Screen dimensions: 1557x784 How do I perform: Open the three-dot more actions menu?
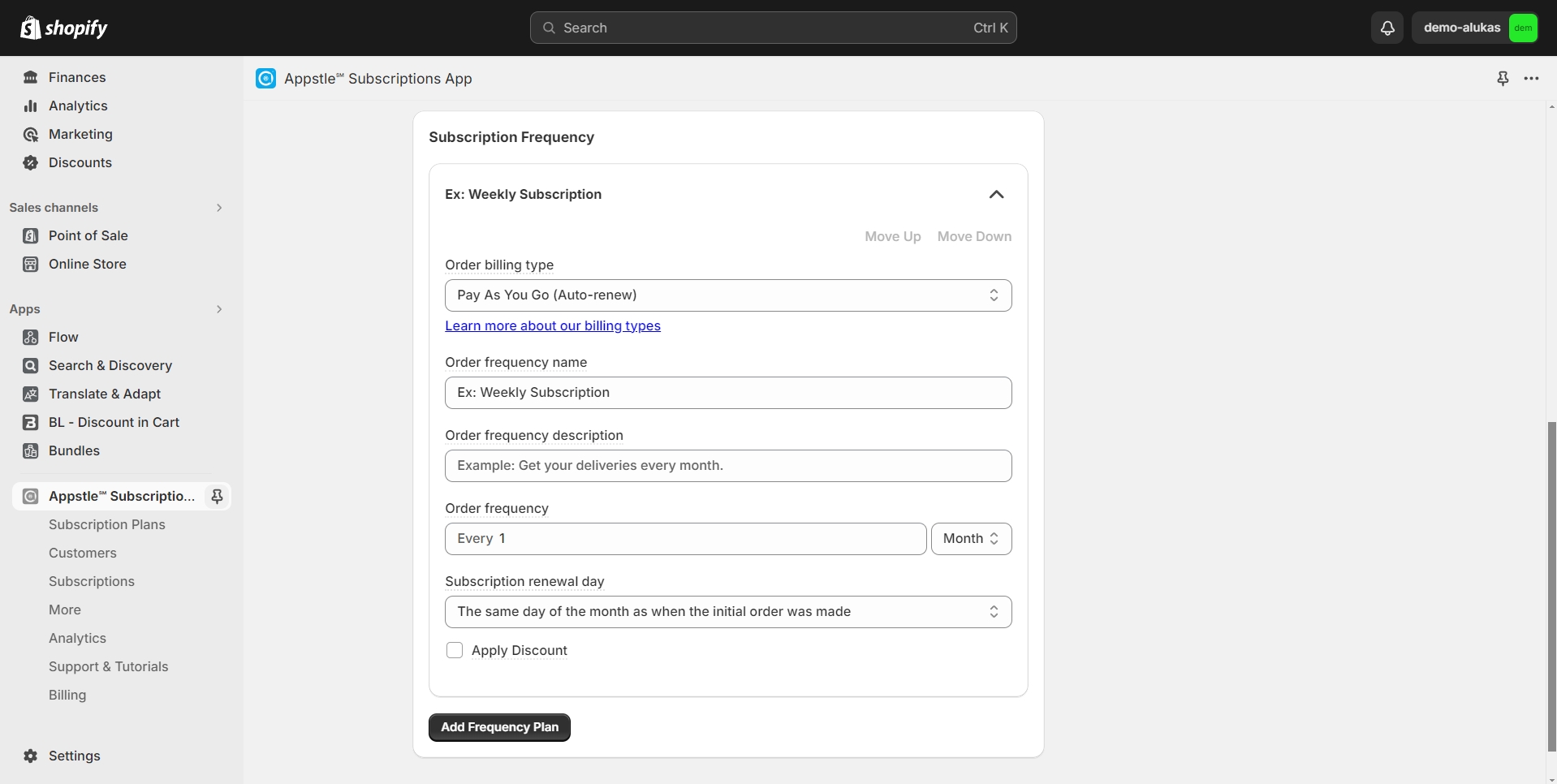click(x=1531, y=79)
